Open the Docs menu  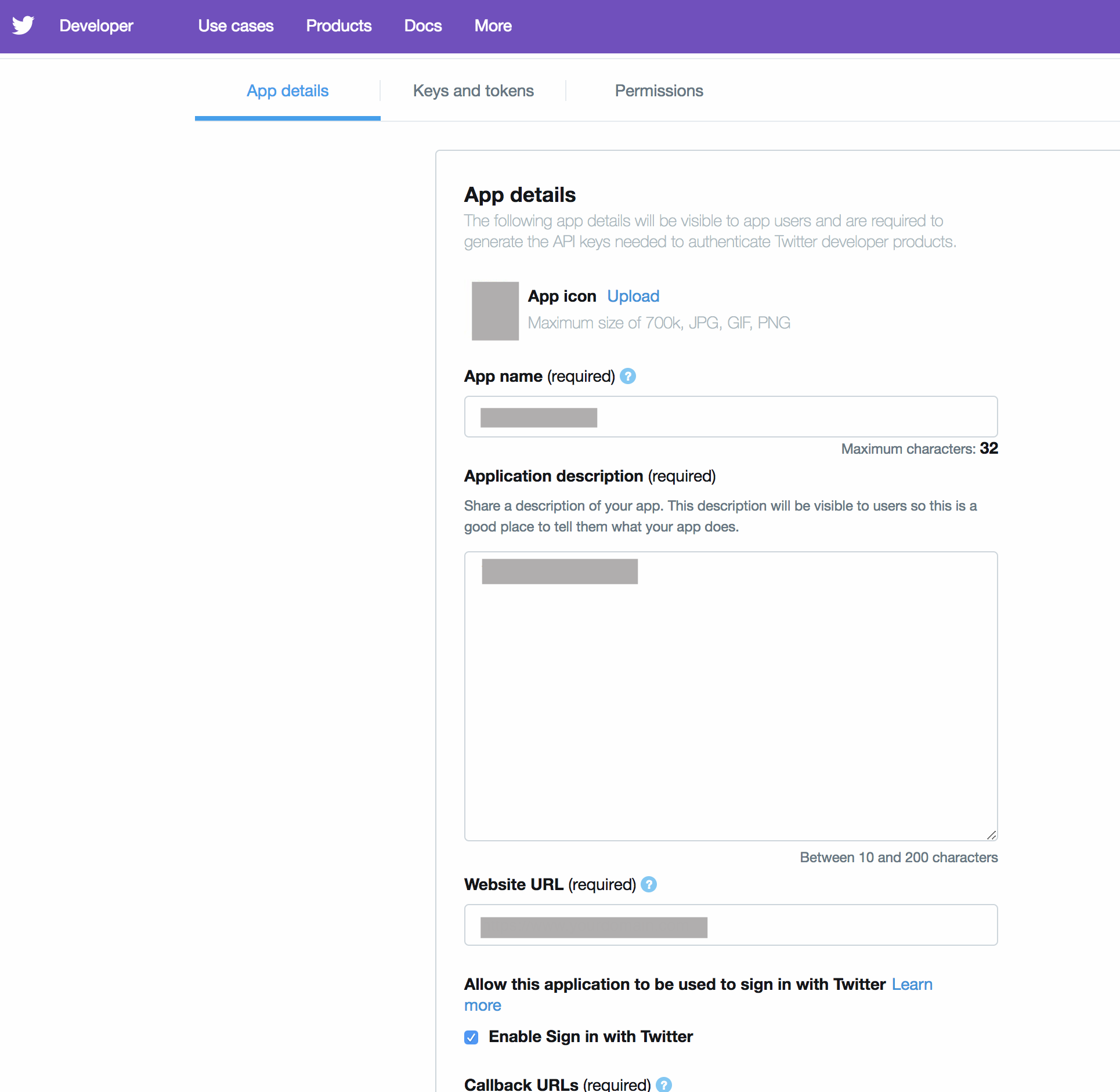point(423,26)
